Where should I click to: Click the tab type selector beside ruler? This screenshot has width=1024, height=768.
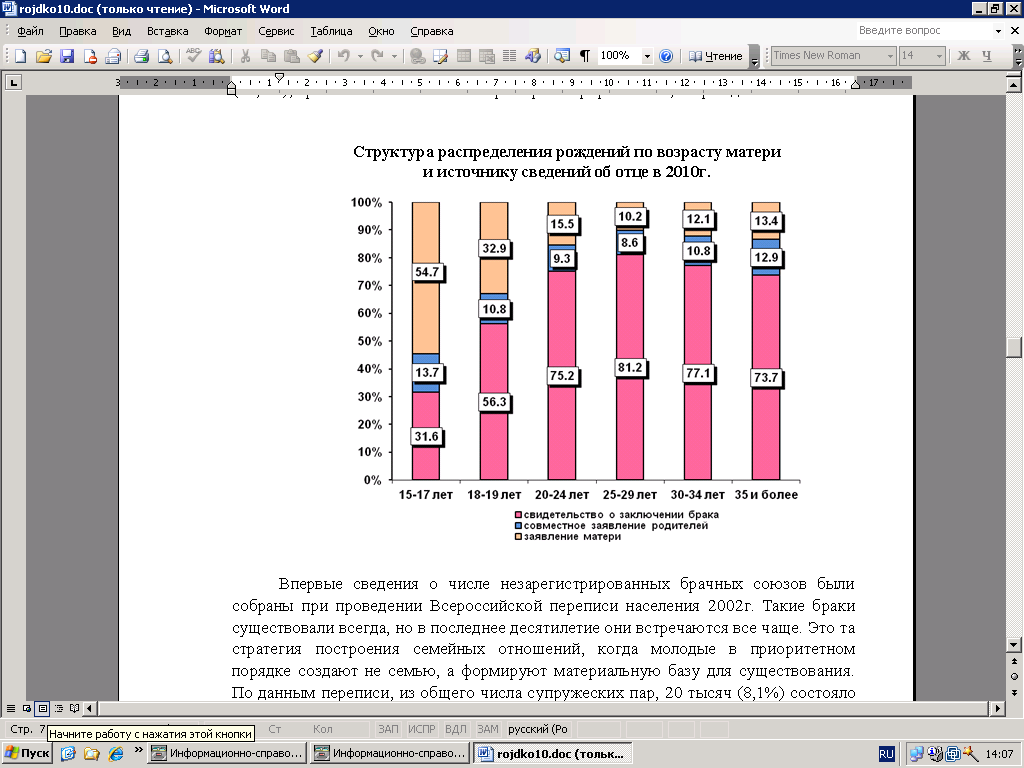click(x=13, y=82)
